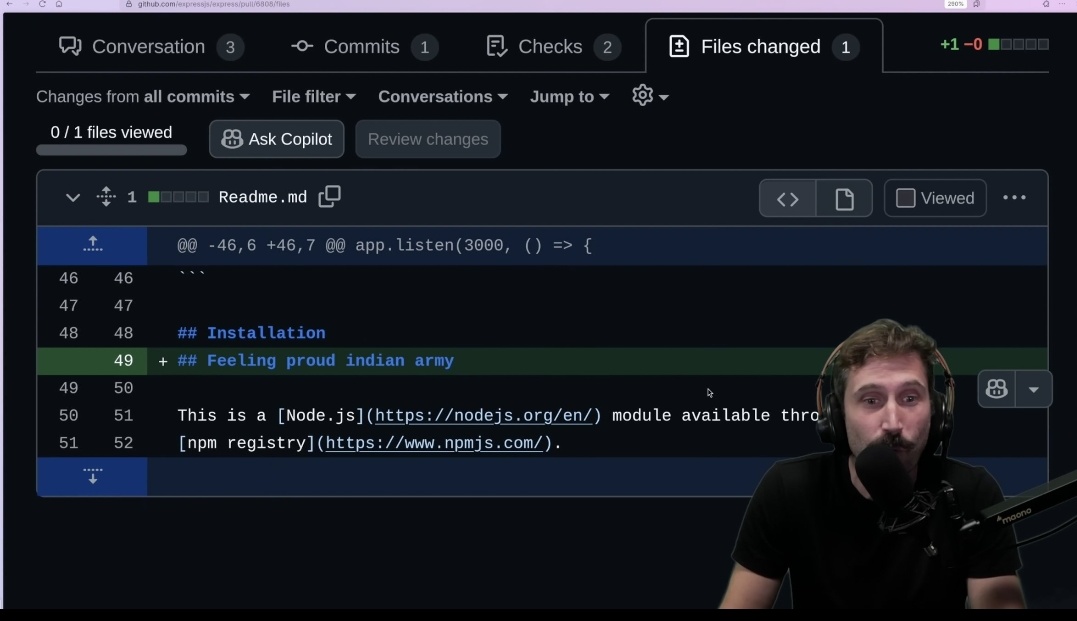1077x621 pixels.
Task: Click line number 49 in the diff
Action: pyautogui.click(x=123, y=361)
